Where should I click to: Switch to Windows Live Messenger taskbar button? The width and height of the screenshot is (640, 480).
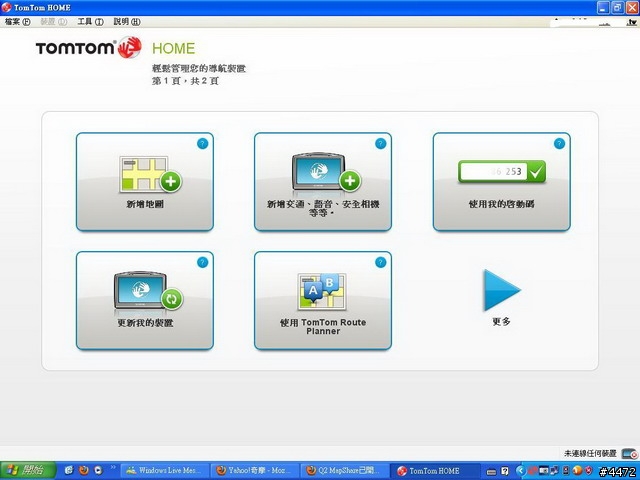point(165,471)
